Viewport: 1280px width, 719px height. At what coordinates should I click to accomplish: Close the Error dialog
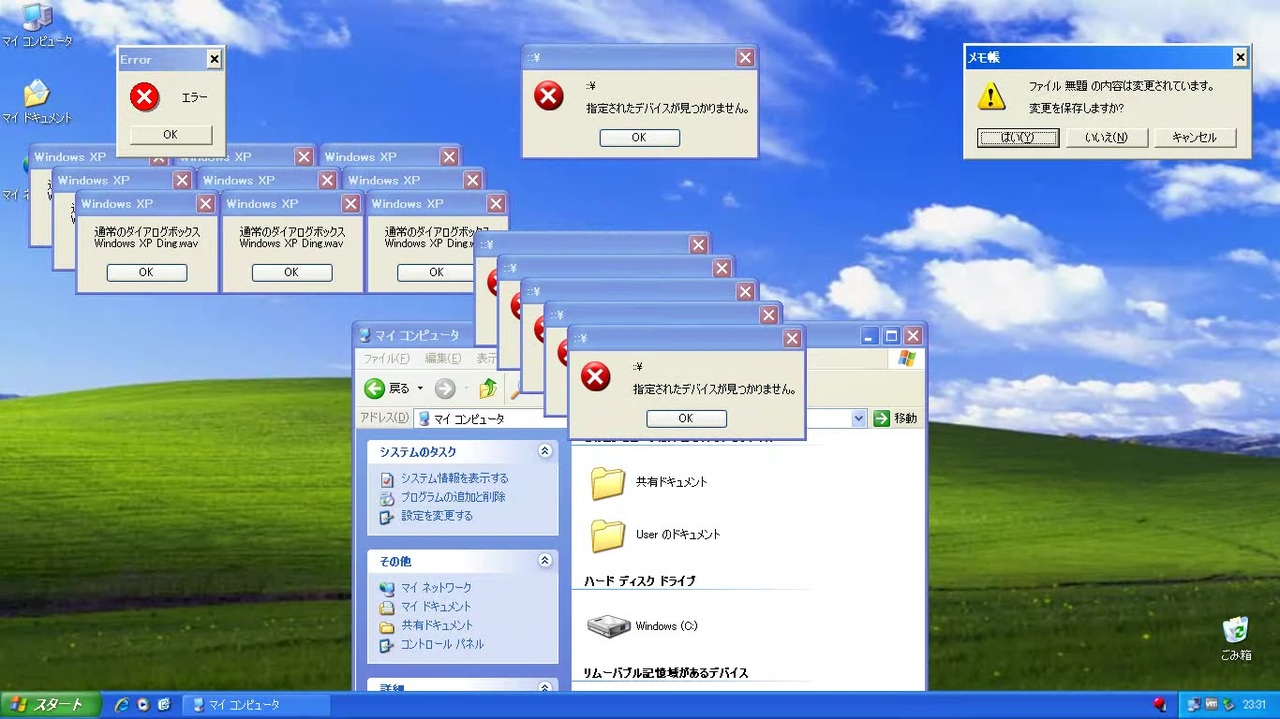pyautogui.click(x=214, y=60)
